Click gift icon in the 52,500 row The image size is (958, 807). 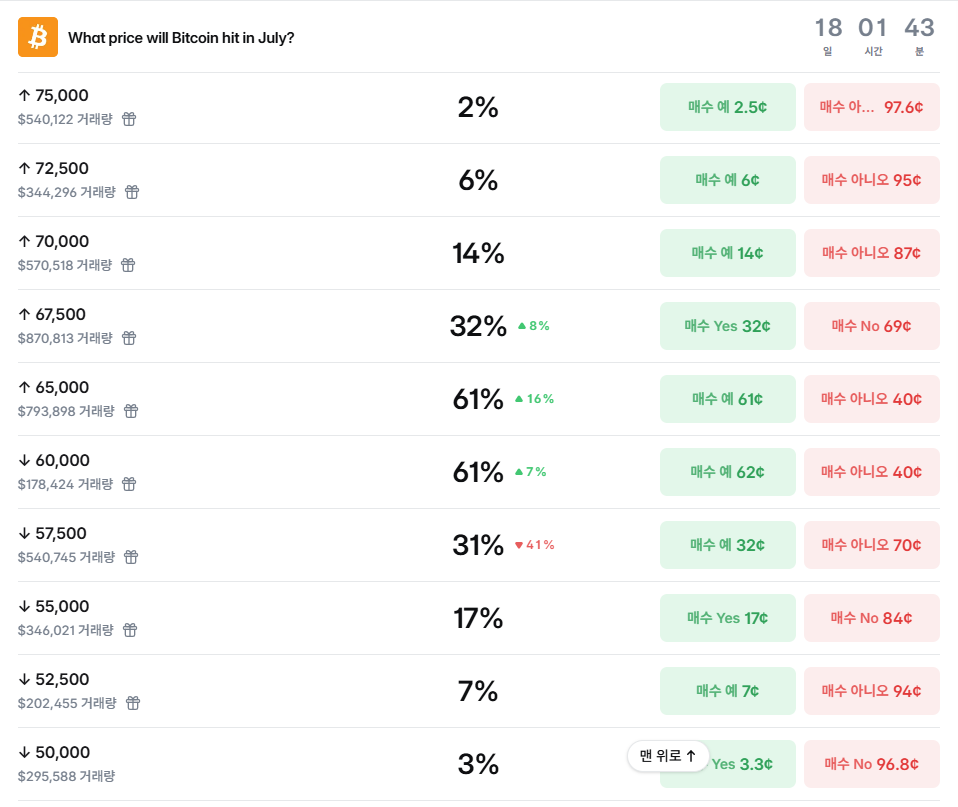point(133,703)
